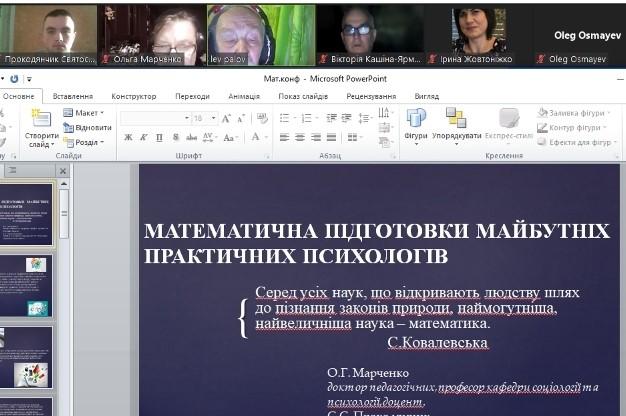This screenshot has height=416, width=626.
Task: Open Фігури shapes gallery
Action: click(416, 126)
